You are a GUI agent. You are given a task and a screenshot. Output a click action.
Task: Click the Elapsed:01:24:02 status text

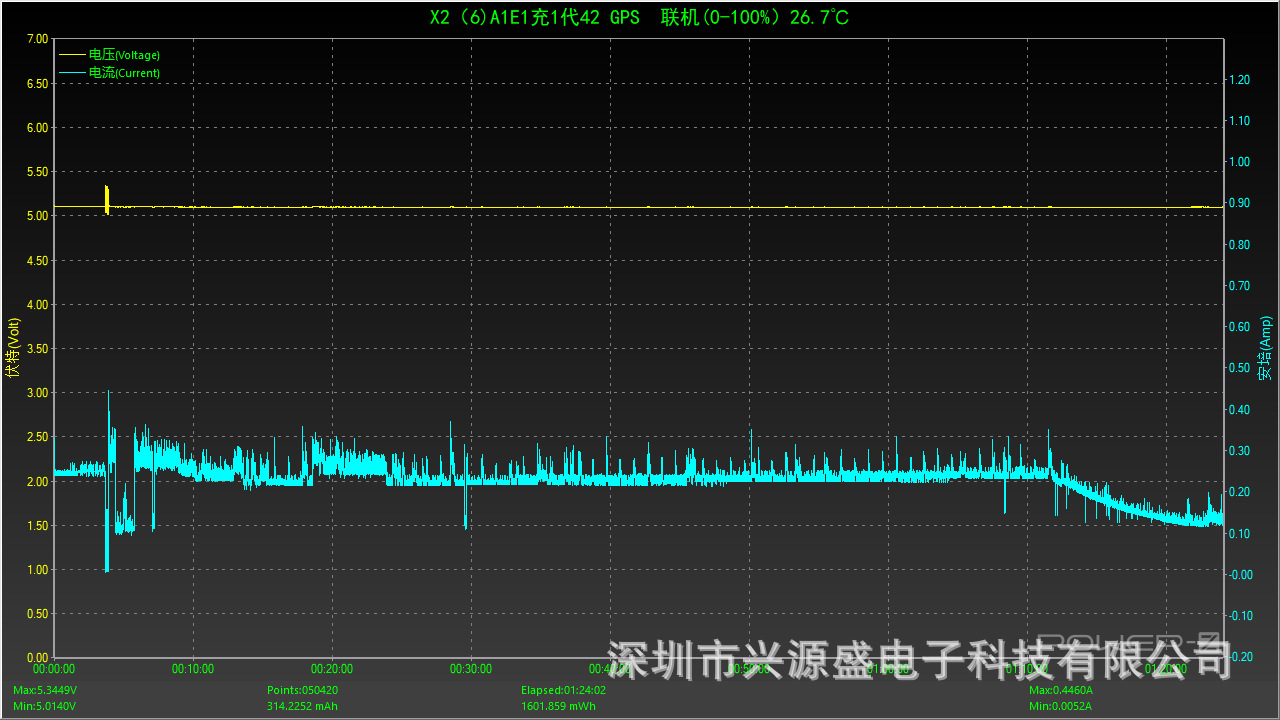[562, 690]
